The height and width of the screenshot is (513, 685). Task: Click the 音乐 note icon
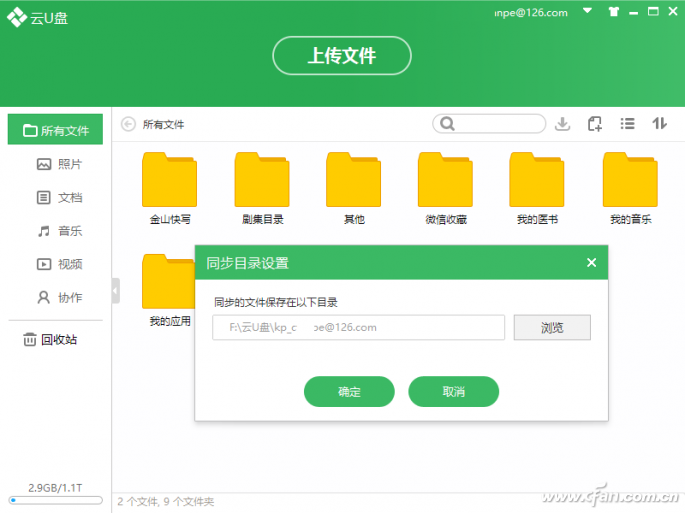pos(43,231)
